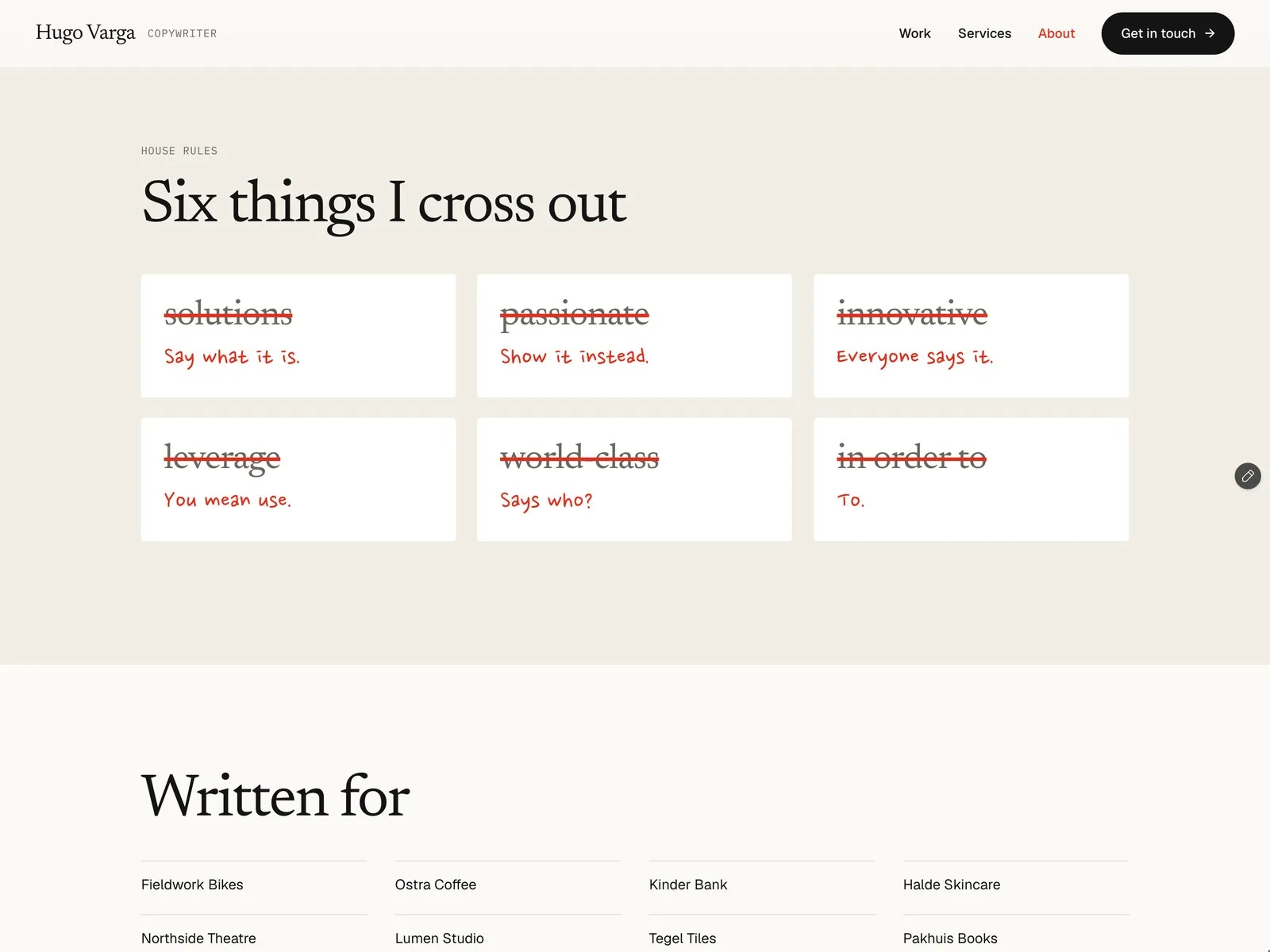Click the handwritten note To.

click(x=850, y=500)
